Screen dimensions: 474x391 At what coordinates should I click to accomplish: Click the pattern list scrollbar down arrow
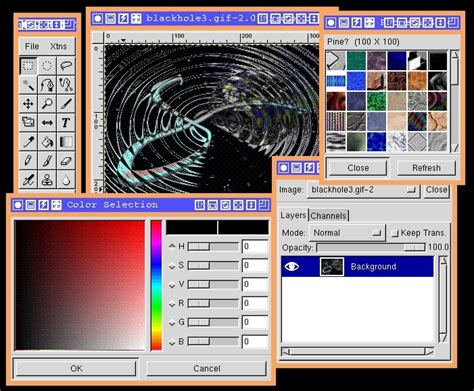(x=455, y=148)
